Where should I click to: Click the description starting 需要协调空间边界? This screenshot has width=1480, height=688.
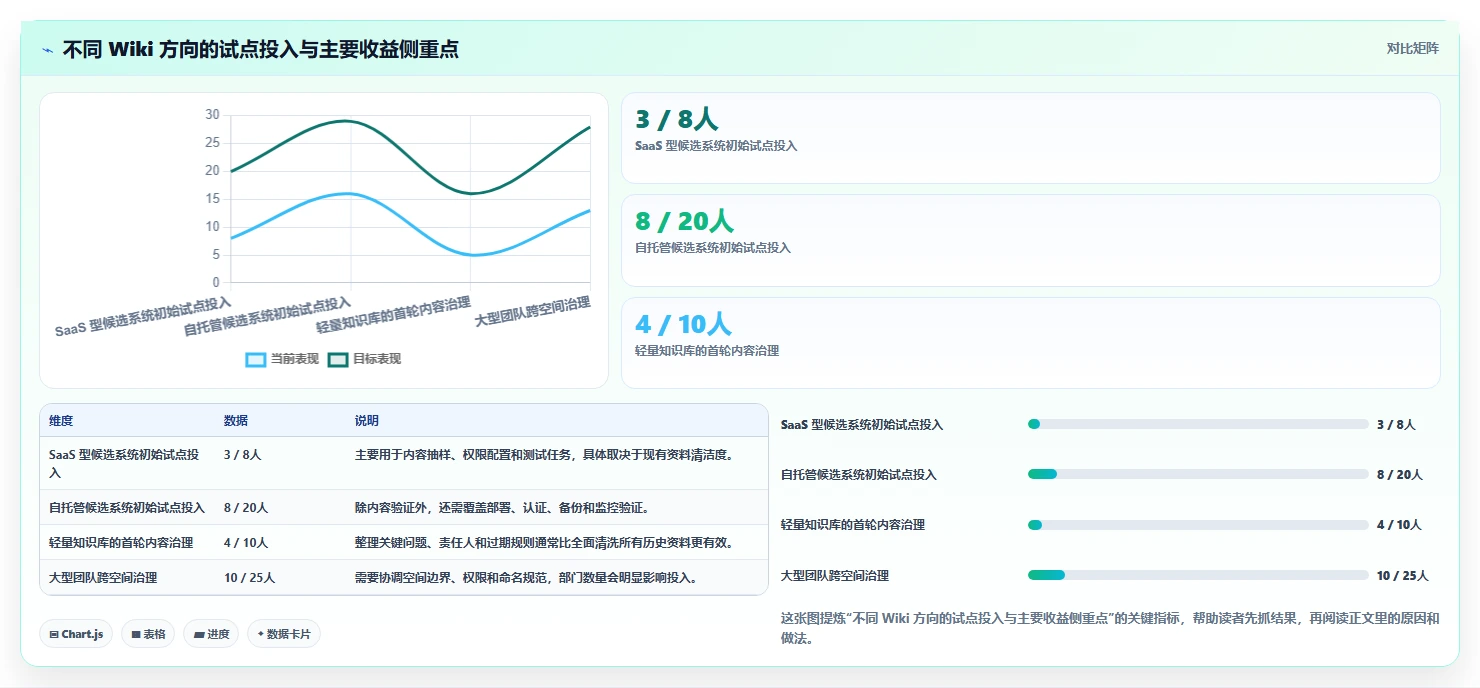coord(526,578)
